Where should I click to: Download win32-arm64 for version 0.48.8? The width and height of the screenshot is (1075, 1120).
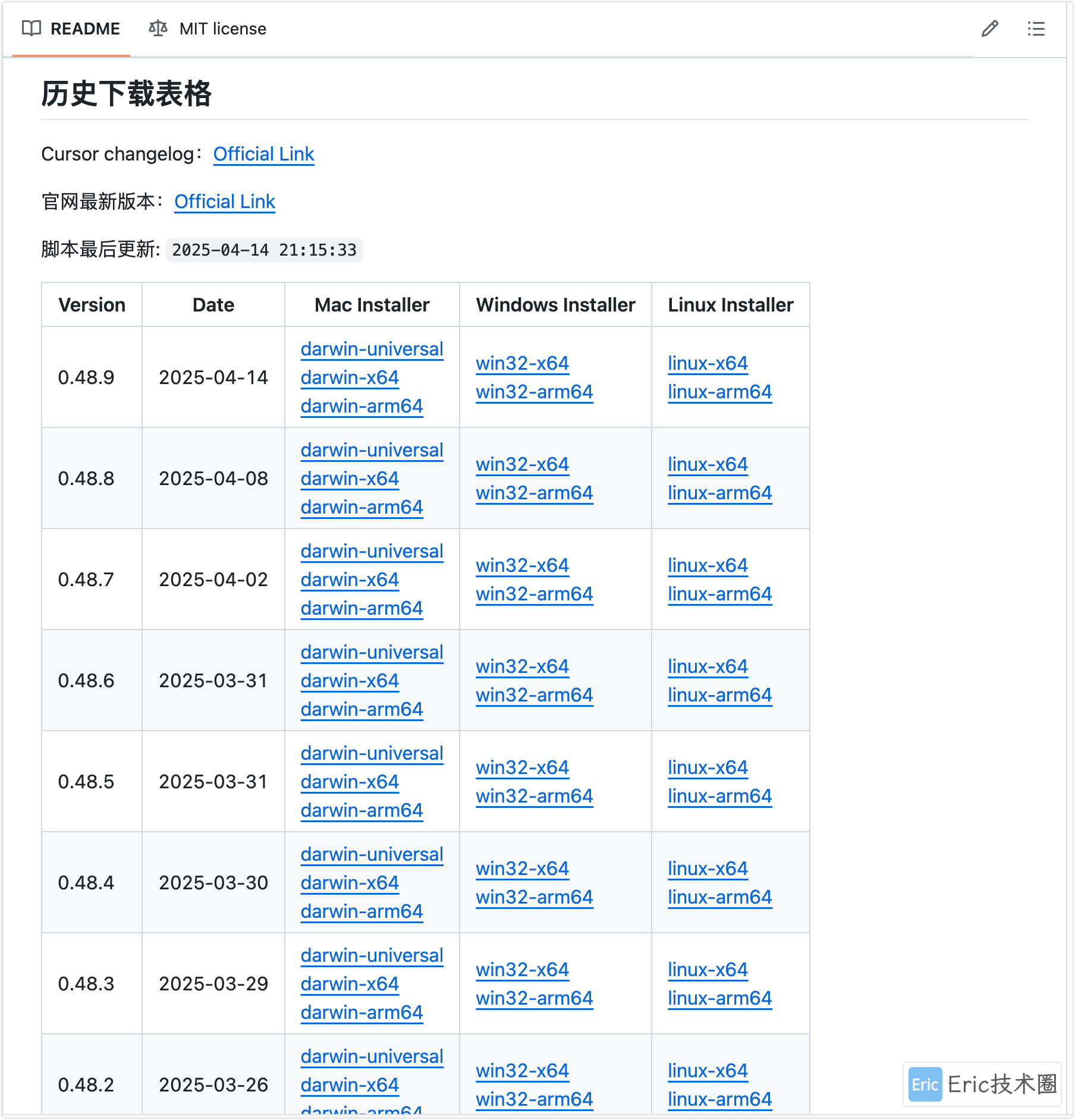(x=535, y=493)
